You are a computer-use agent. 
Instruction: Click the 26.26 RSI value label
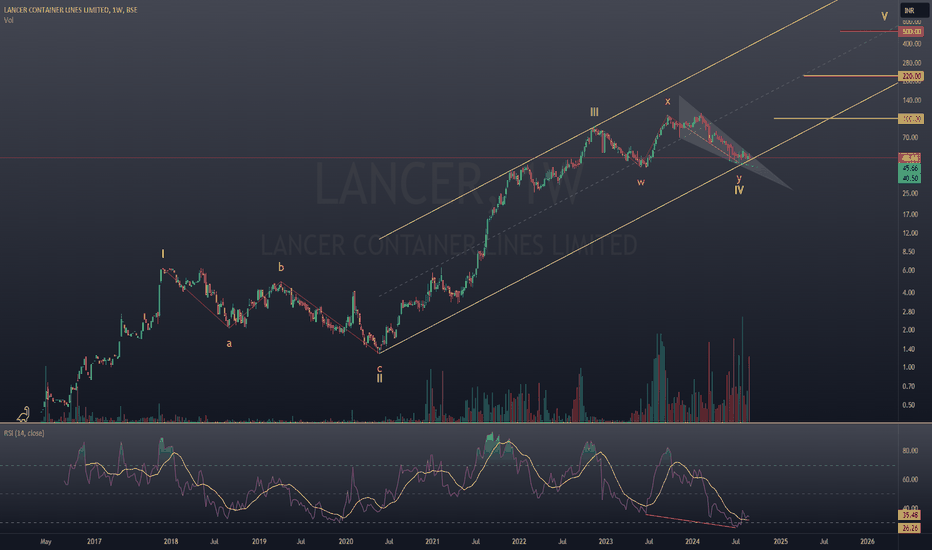[x=910, y=528]
